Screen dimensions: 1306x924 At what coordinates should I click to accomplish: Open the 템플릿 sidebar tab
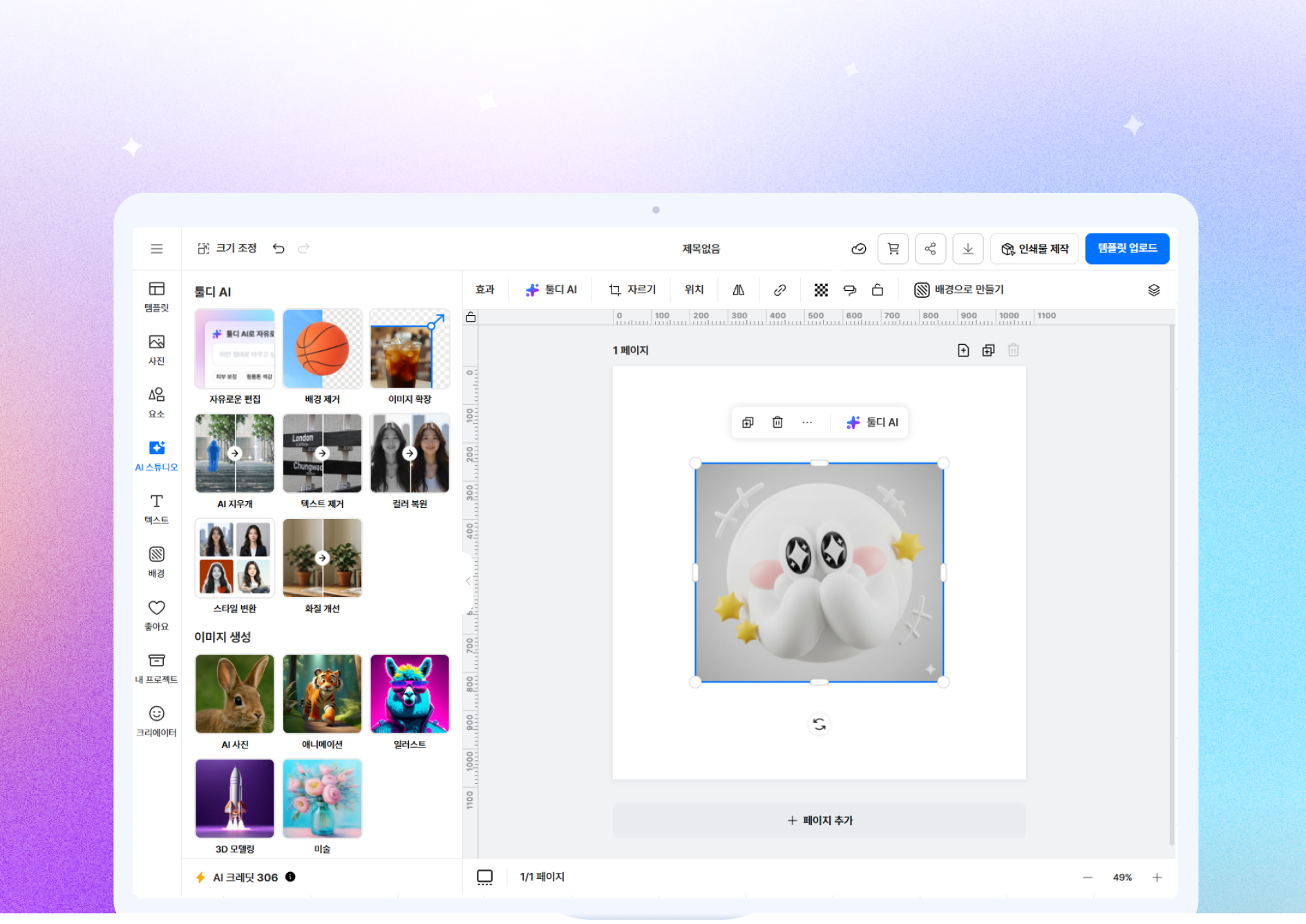click(x=157, y=296)
